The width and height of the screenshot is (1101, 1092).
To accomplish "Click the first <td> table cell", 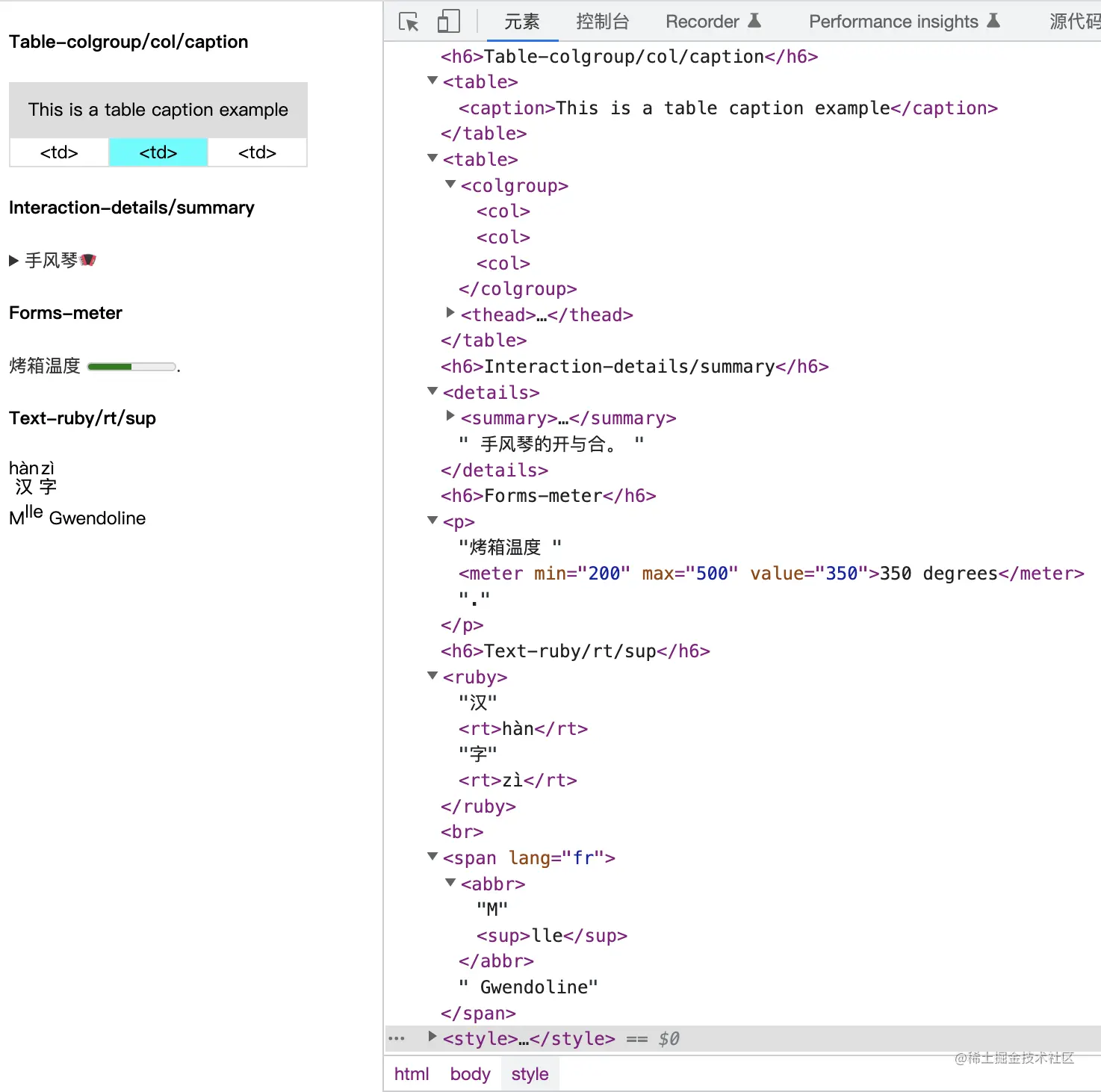I will 59,152.
